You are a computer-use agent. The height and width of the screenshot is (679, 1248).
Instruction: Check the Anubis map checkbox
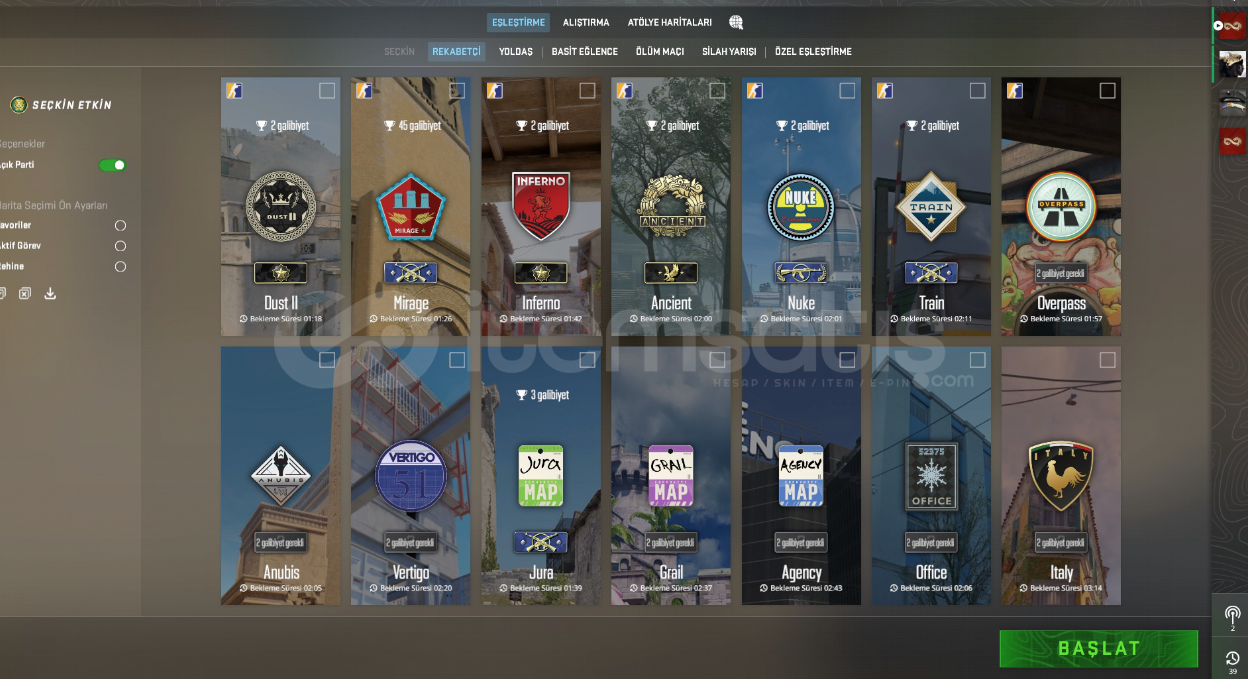coord(327,360)
